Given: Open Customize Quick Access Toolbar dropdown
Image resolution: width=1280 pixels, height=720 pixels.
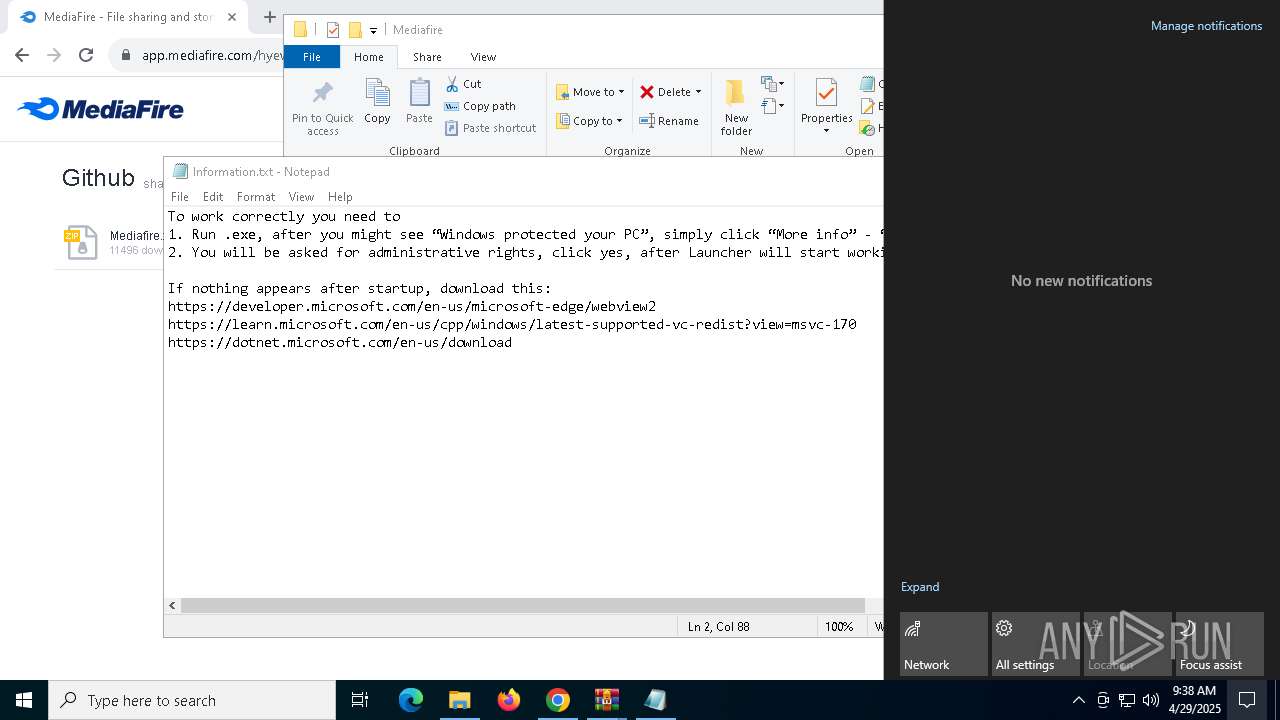Looking at the screenshot, I should pos(373,31).
